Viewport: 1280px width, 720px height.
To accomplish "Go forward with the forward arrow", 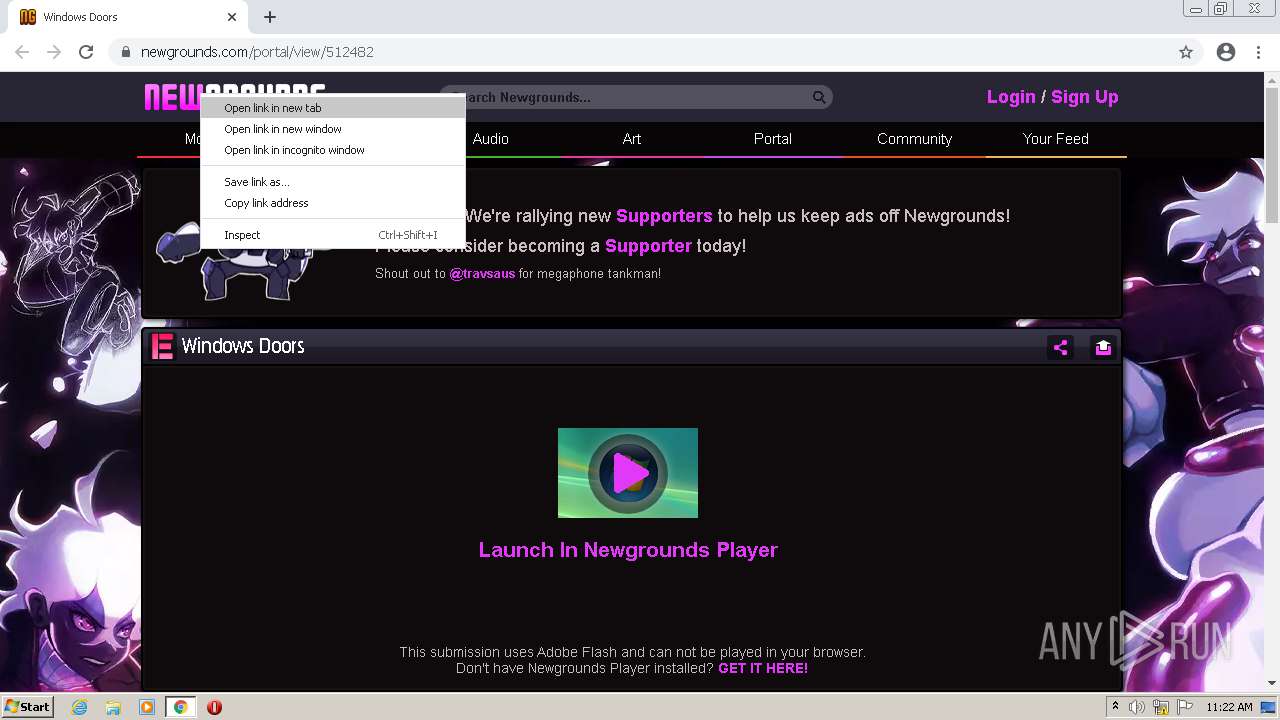I will [54, 52].
